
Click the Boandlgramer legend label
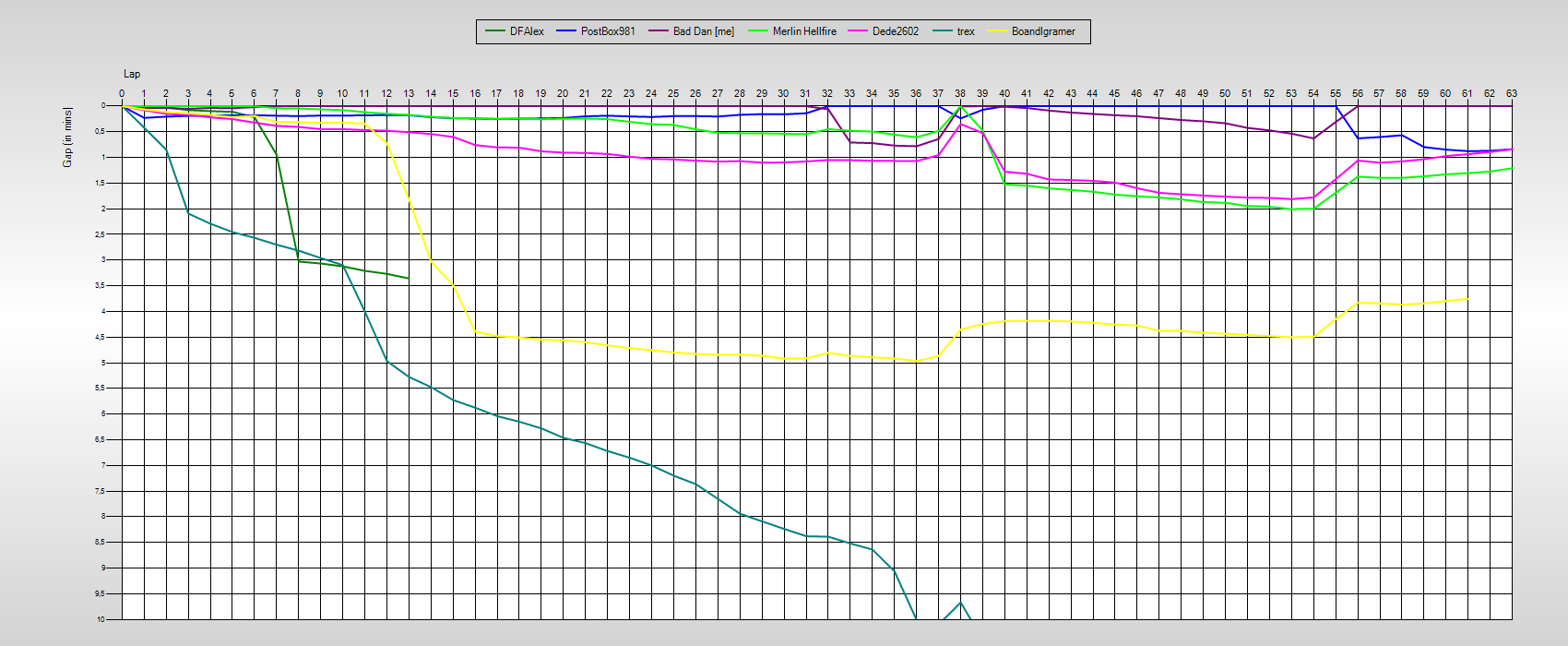click(x=1043, y=31)
